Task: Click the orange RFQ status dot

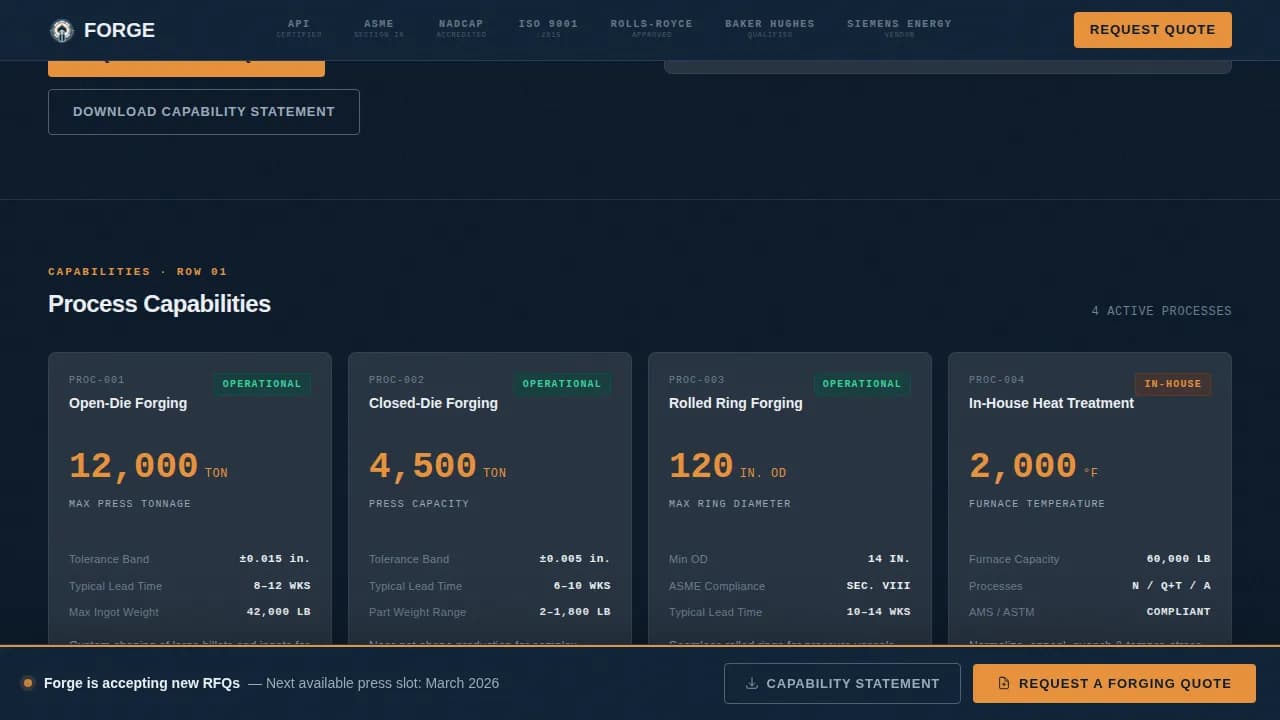Action: (28, 683)
